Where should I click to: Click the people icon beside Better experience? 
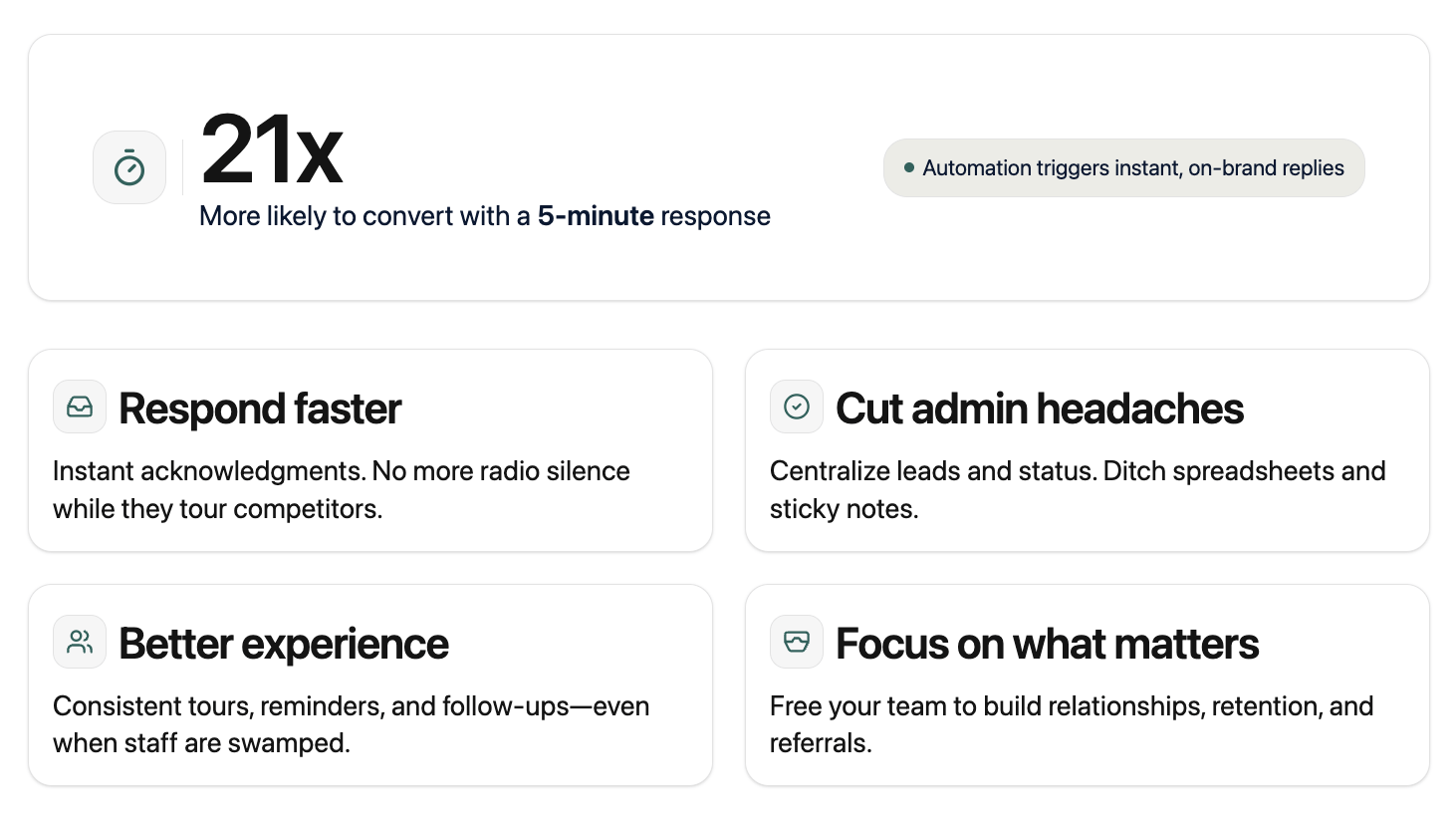pyautogui.click(x=80, y=642)
